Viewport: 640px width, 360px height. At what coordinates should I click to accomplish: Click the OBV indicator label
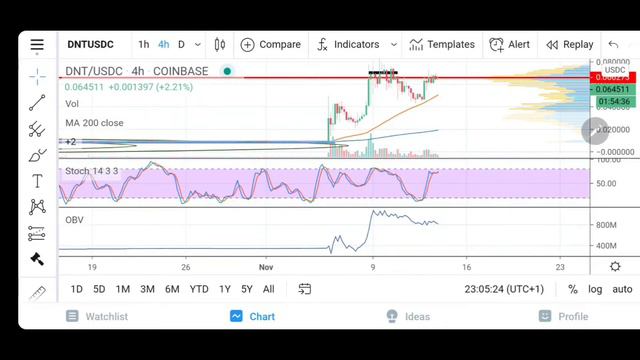[74, 220]
